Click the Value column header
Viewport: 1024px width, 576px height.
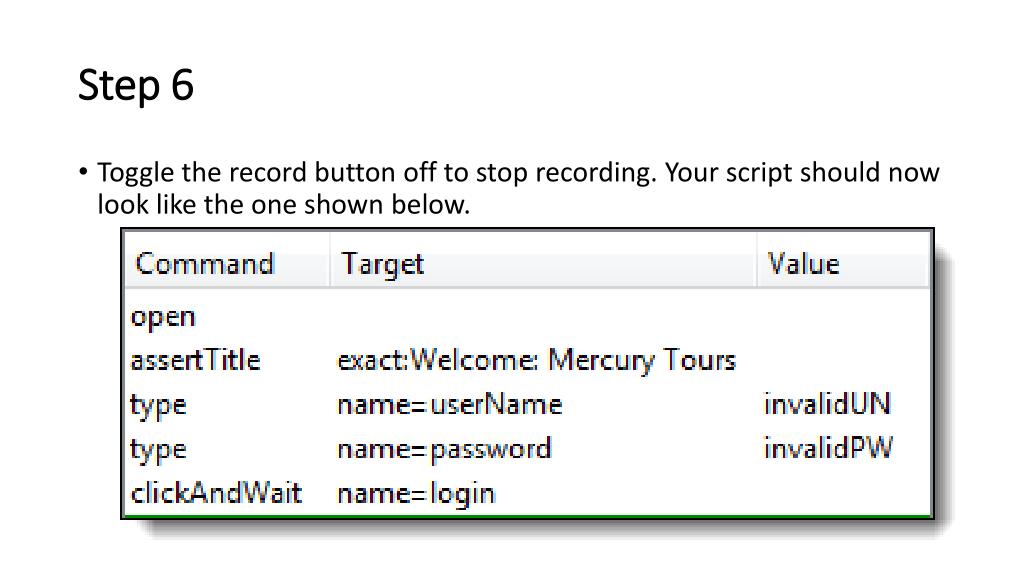(x=803, y=264)
